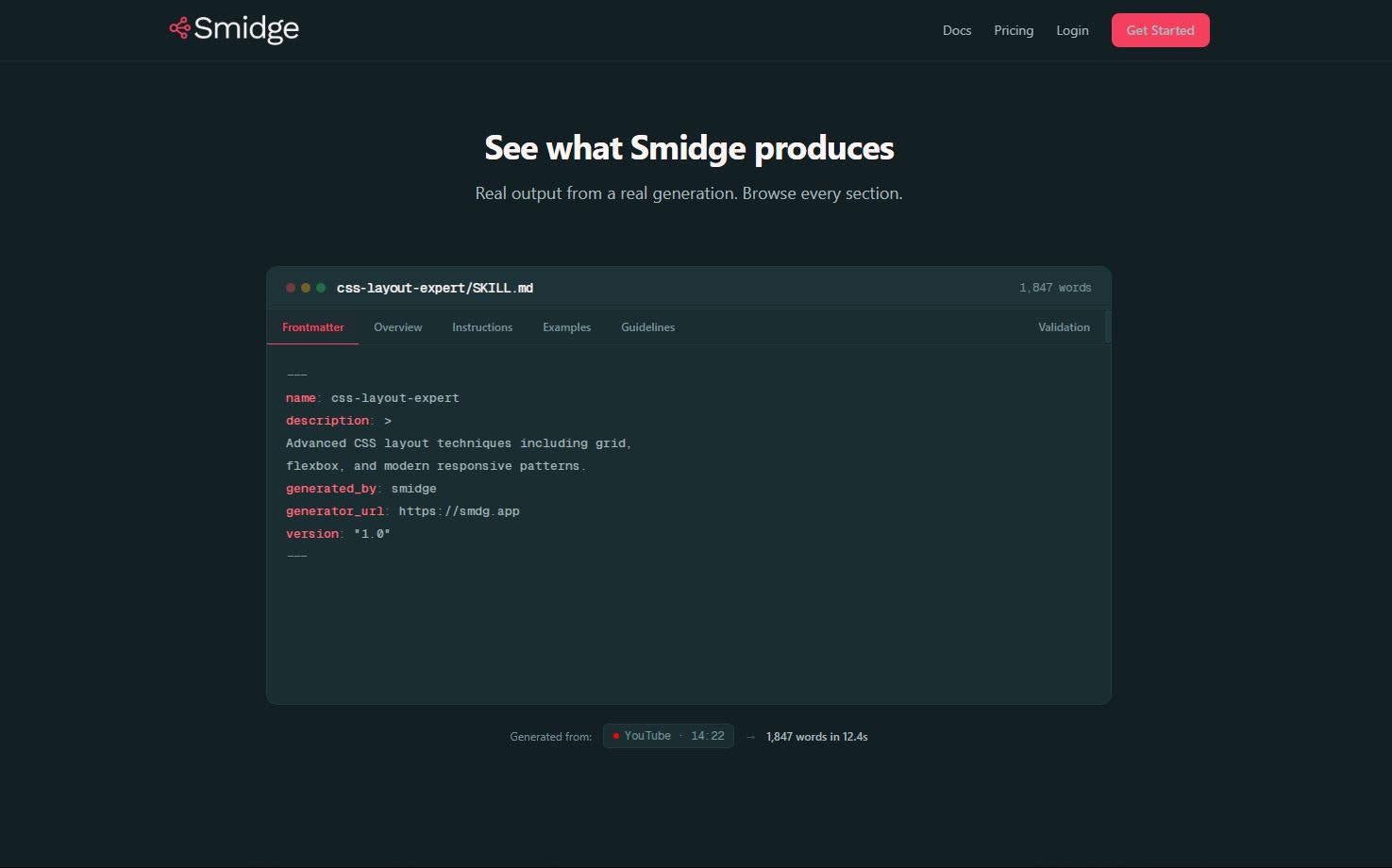Open the Validation tab
The width and height of the screenshot is (1392, 868).
point(1064,326)
